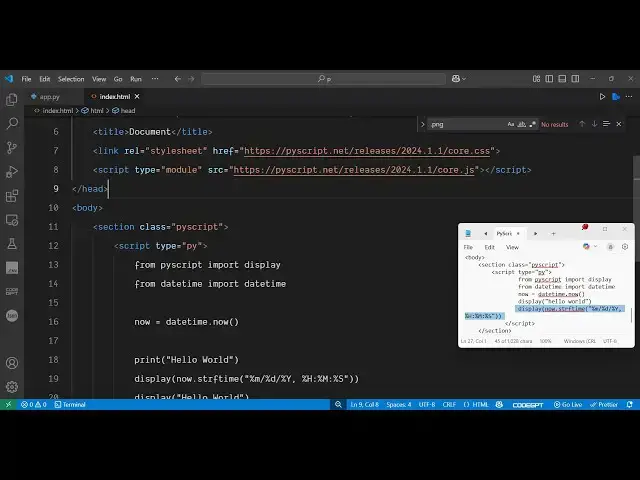Open the blue Docker icon in editor toolbar

pyautogui.click(x=616, y=96)
